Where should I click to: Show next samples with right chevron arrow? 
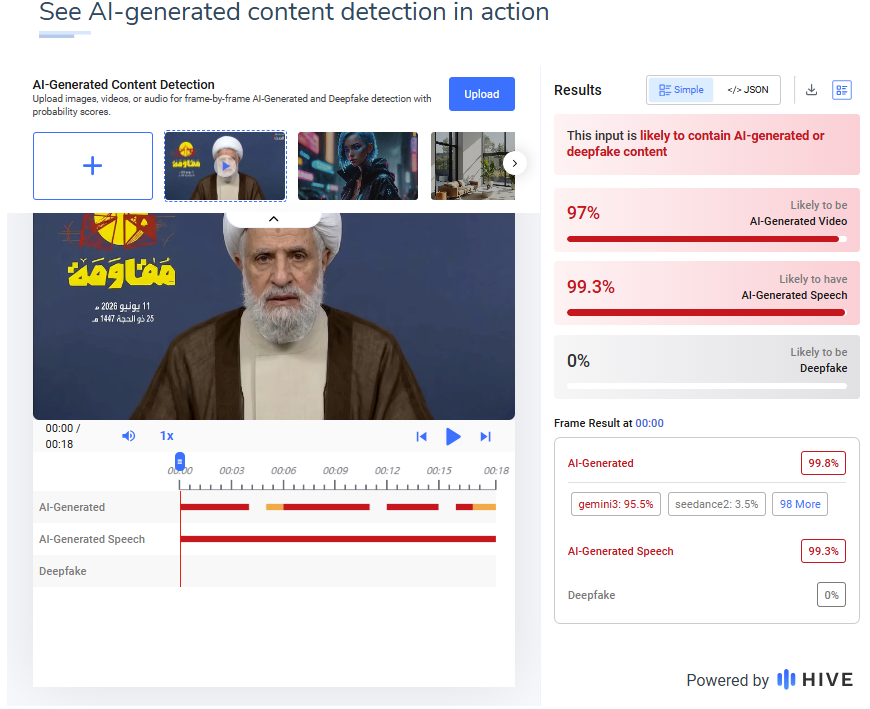pos(514,163)
